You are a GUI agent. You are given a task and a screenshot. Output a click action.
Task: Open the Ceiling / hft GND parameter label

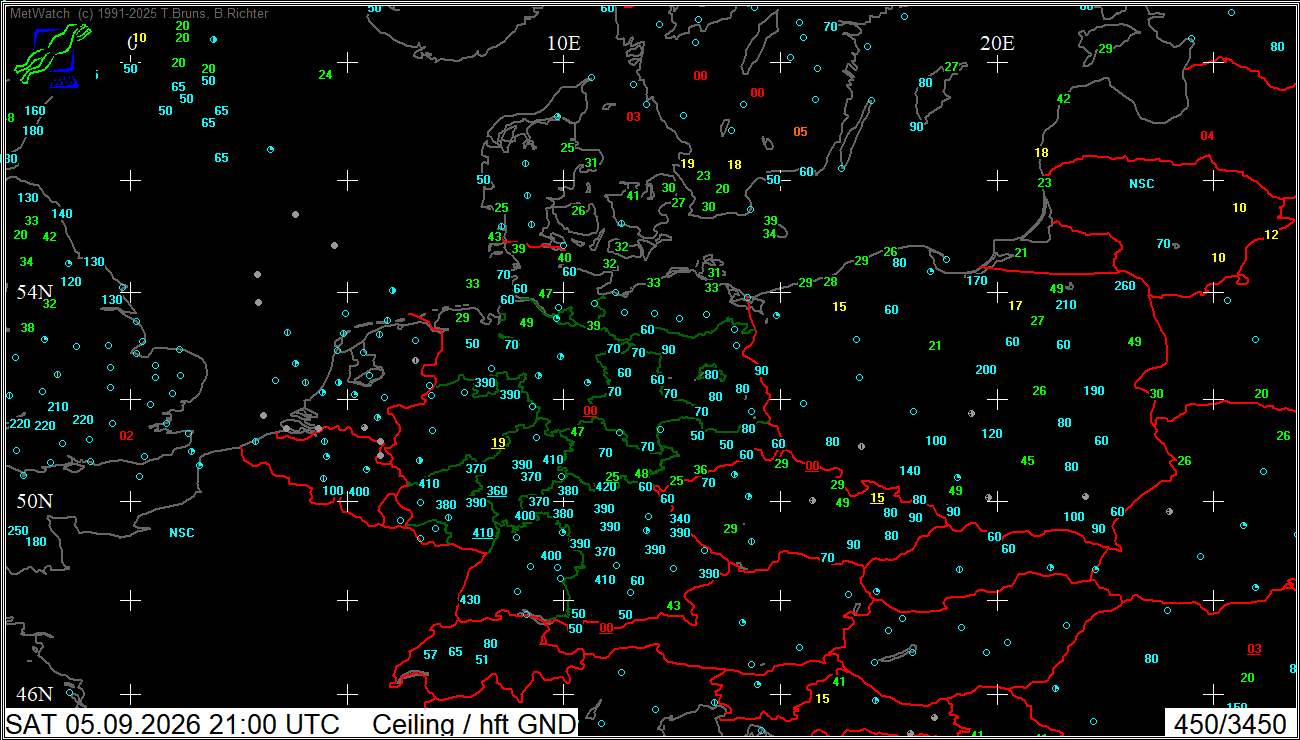(x=474, y=724)
